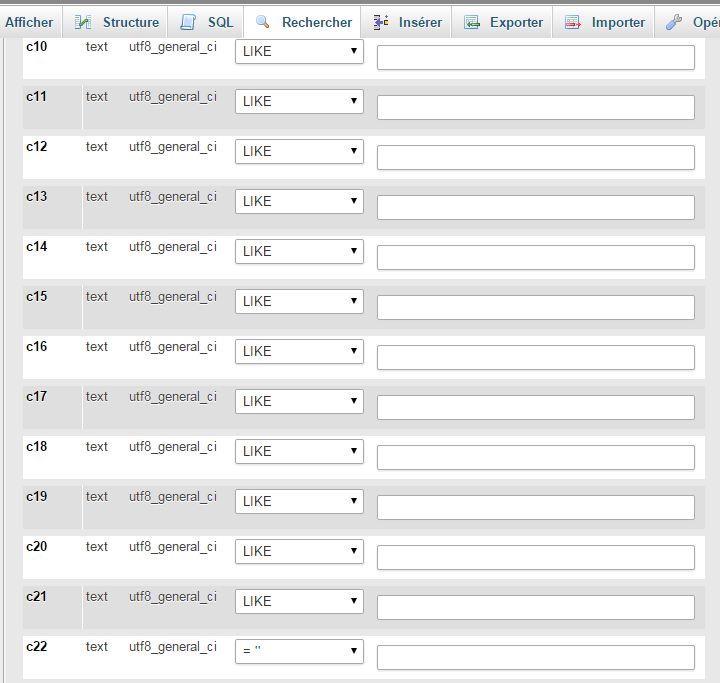Screen dimensions: 720x683
Task: Select the Rechercher tab
Action: tap(302, 22)
